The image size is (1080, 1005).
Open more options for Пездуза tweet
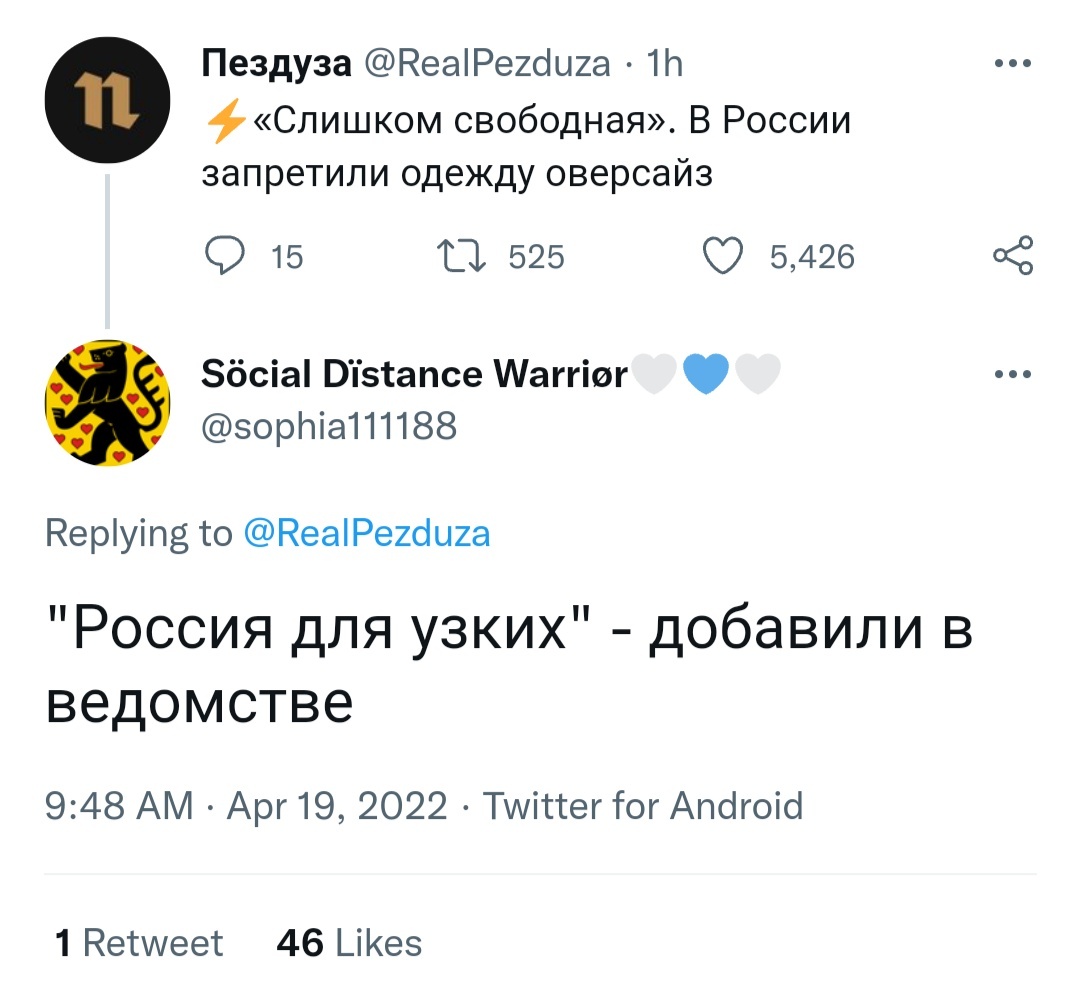point(1012,63)
